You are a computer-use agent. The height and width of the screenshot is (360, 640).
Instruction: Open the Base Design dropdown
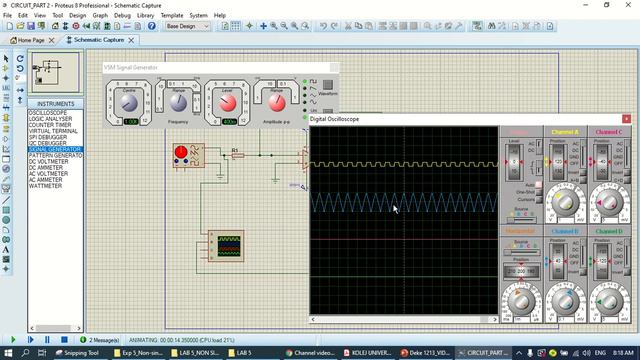pos(187,26)
